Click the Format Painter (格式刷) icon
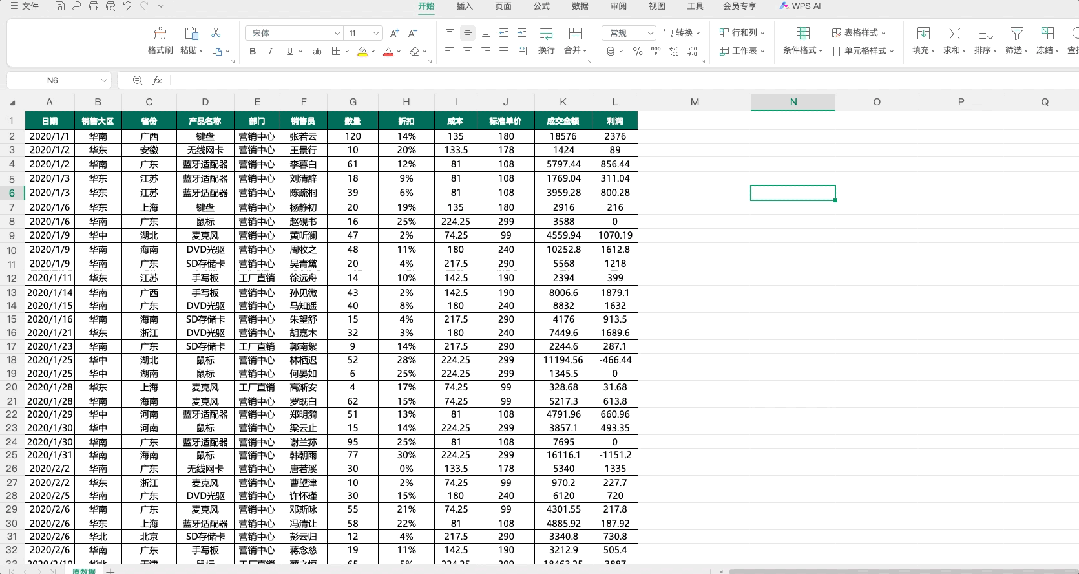This screenshot has height=574, width=1079. click(160, 33)
